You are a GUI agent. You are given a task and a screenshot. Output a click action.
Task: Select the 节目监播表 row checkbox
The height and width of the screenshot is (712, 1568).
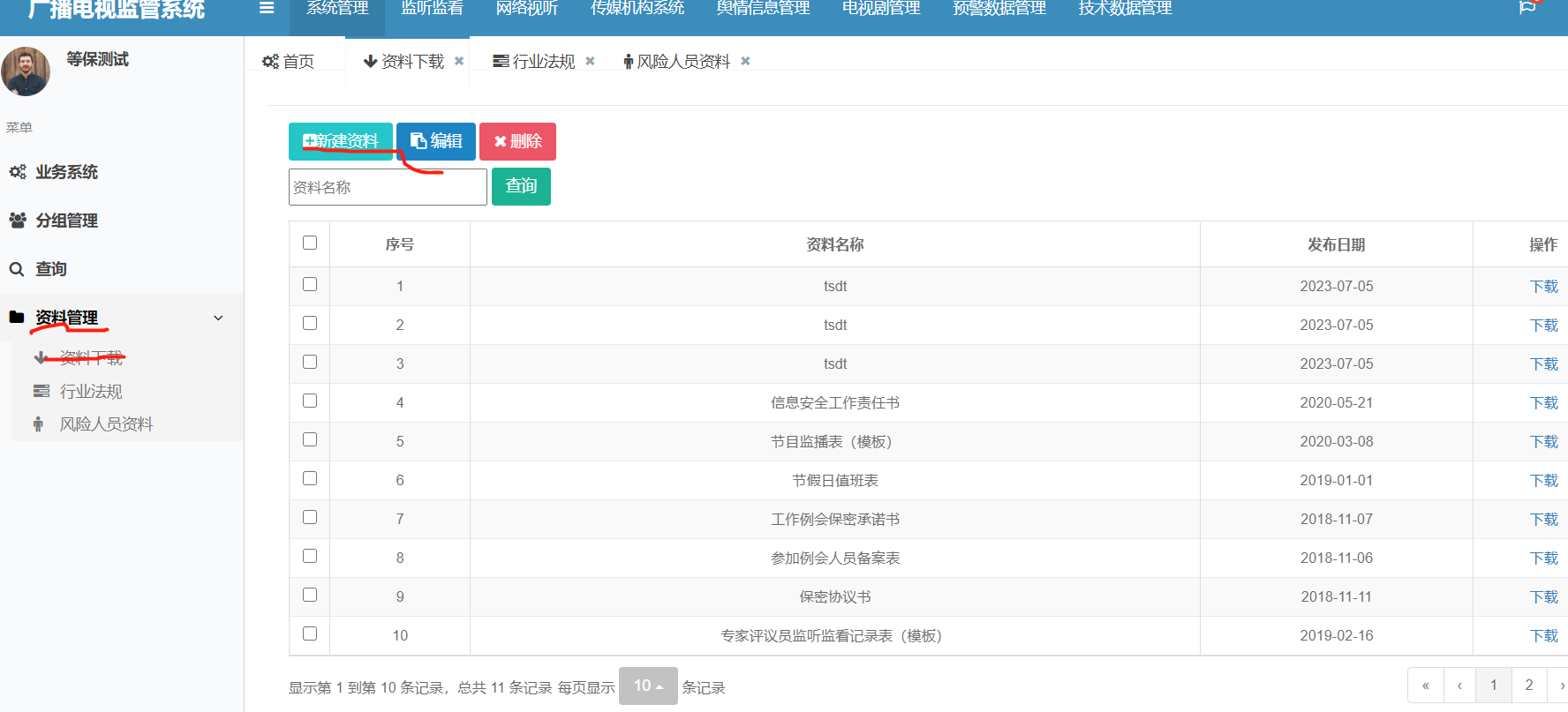[310, 439]
